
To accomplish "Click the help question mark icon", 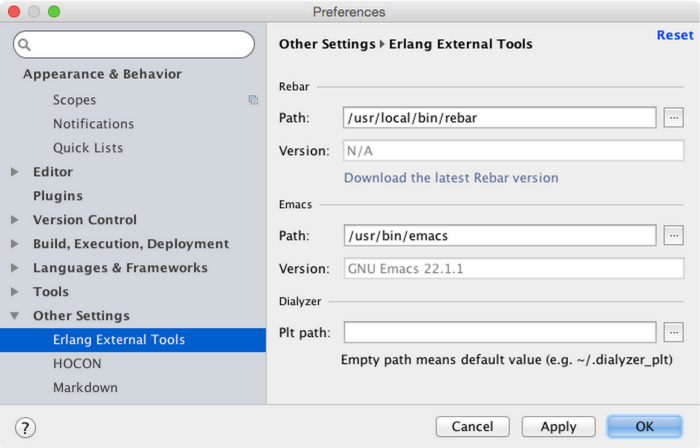I will tap(26, 427).
